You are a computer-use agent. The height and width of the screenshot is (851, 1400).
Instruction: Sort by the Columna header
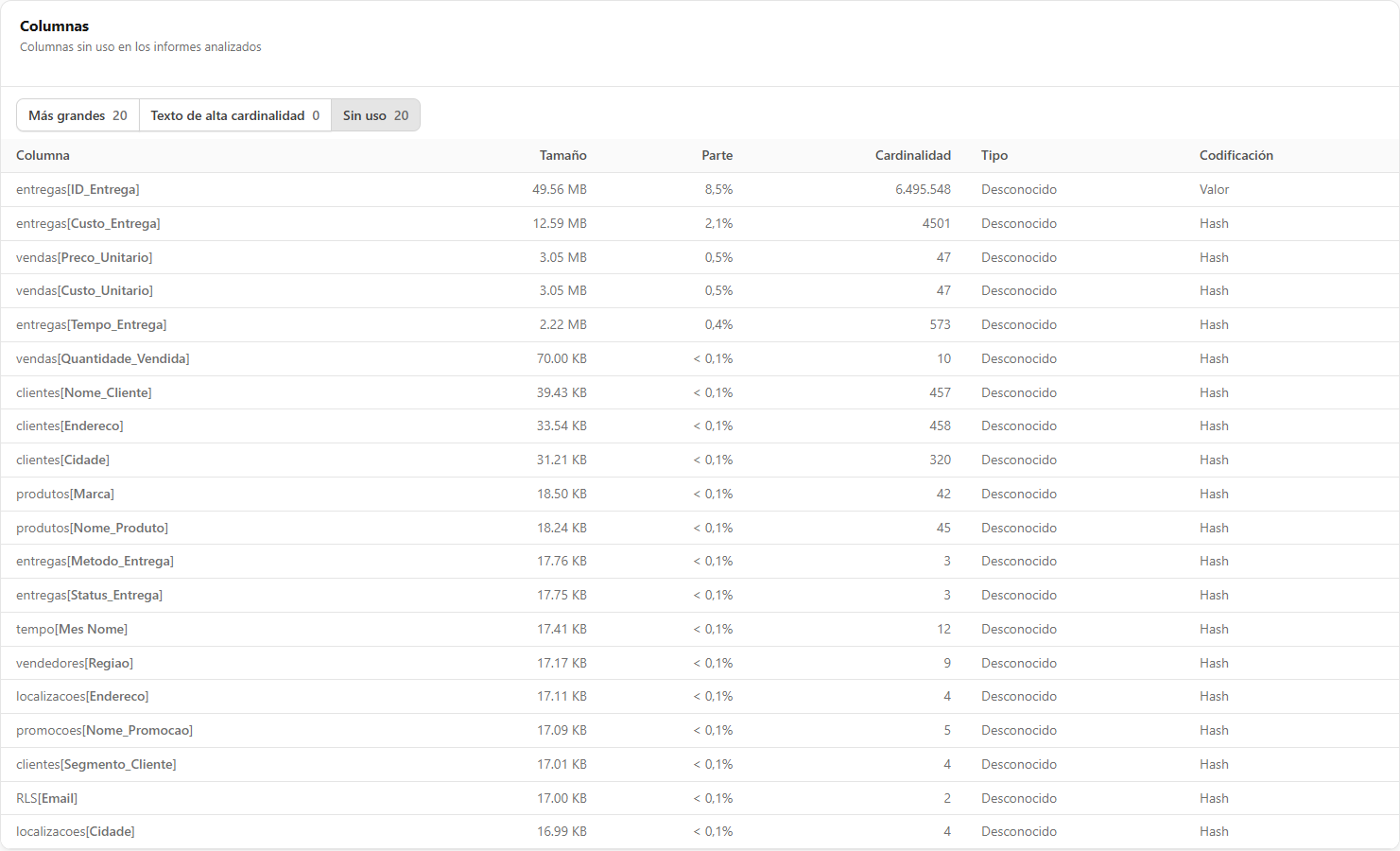[43, 155]
